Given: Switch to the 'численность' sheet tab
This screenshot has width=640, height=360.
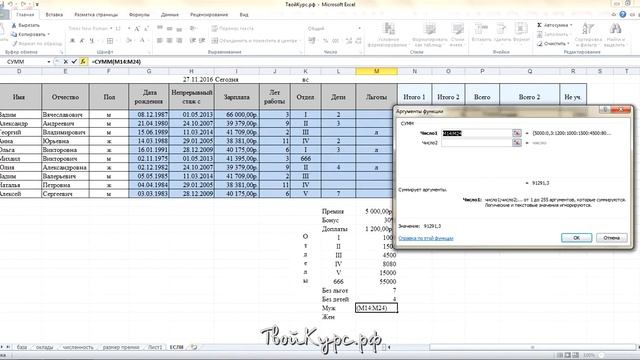Looking at the screenshot, I should point(78,347).
